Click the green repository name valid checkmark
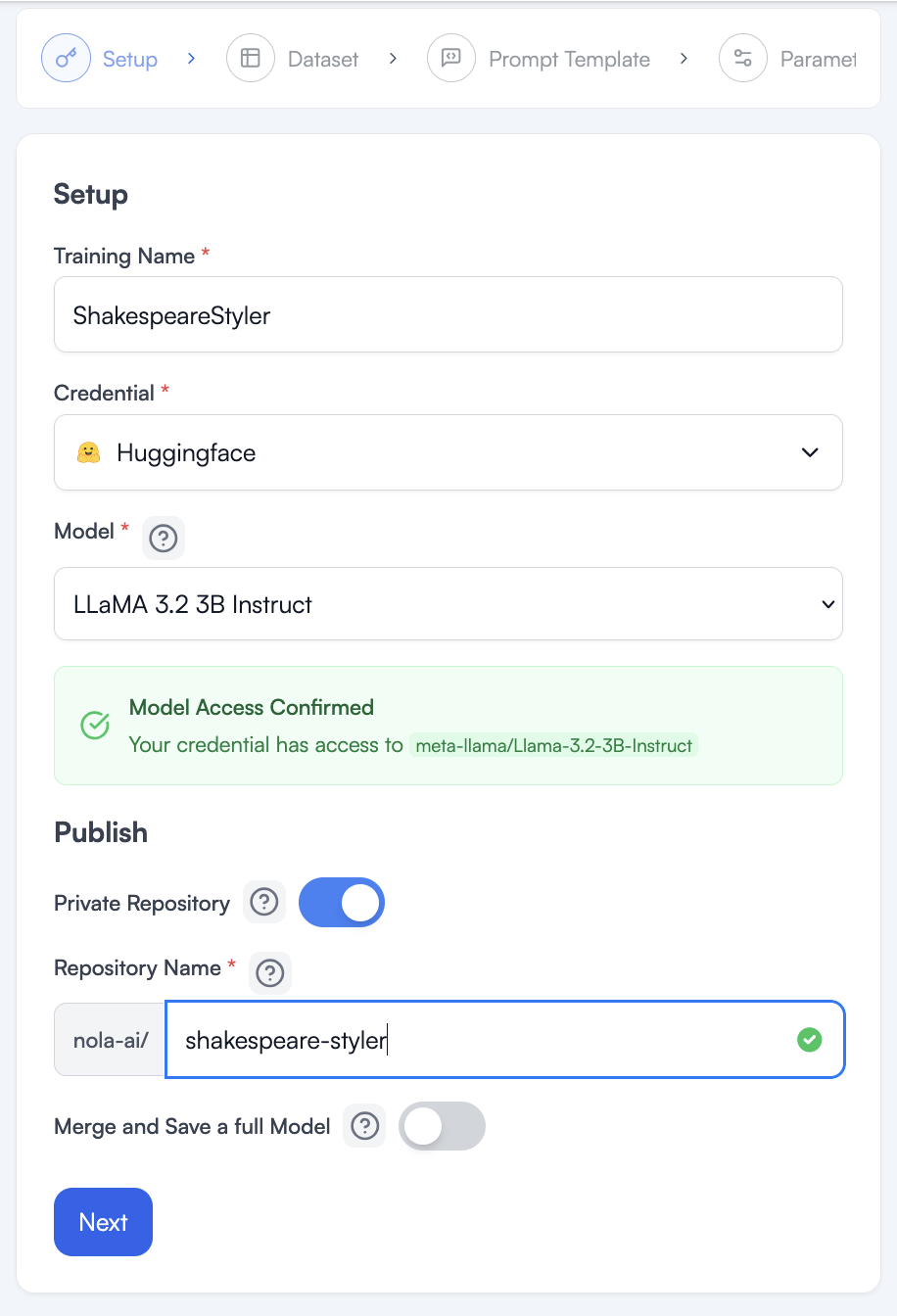Image resolution: width=897 pixels, height=1316 pixels. pos(809,1040)
